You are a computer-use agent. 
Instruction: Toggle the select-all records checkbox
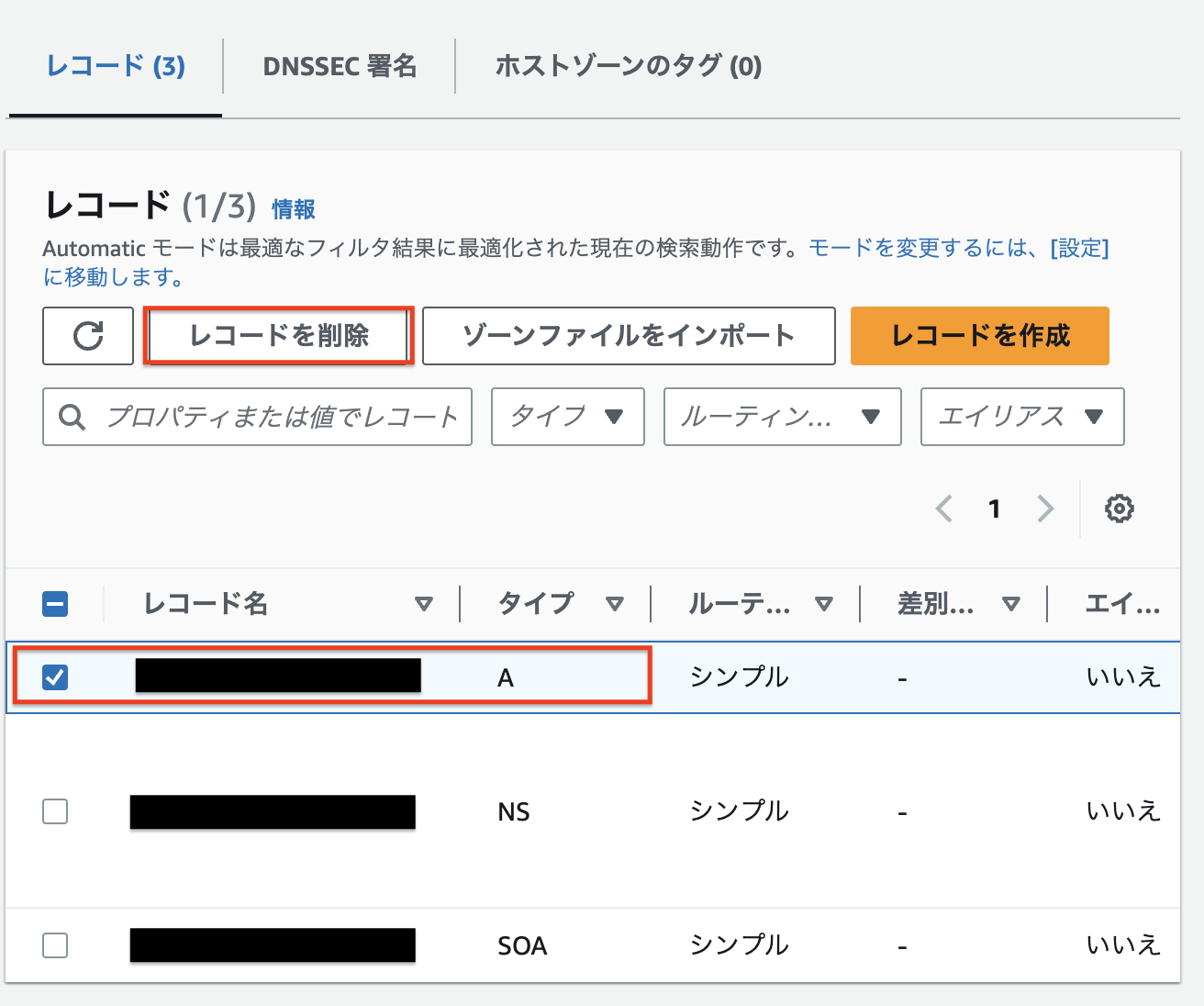coord(54,603)
